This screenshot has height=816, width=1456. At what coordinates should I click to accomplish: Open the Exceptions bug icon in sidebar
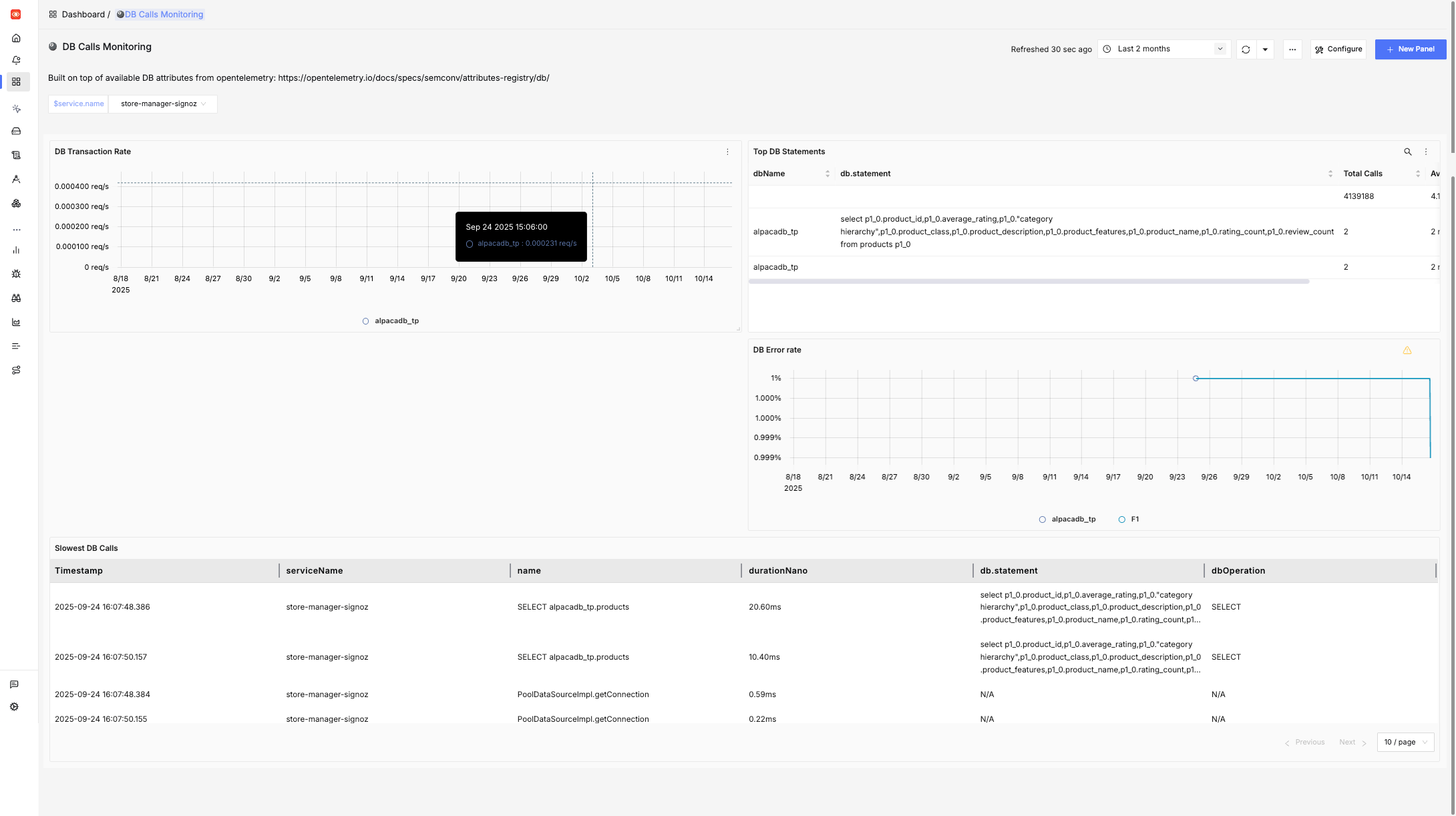coord(16,274)
